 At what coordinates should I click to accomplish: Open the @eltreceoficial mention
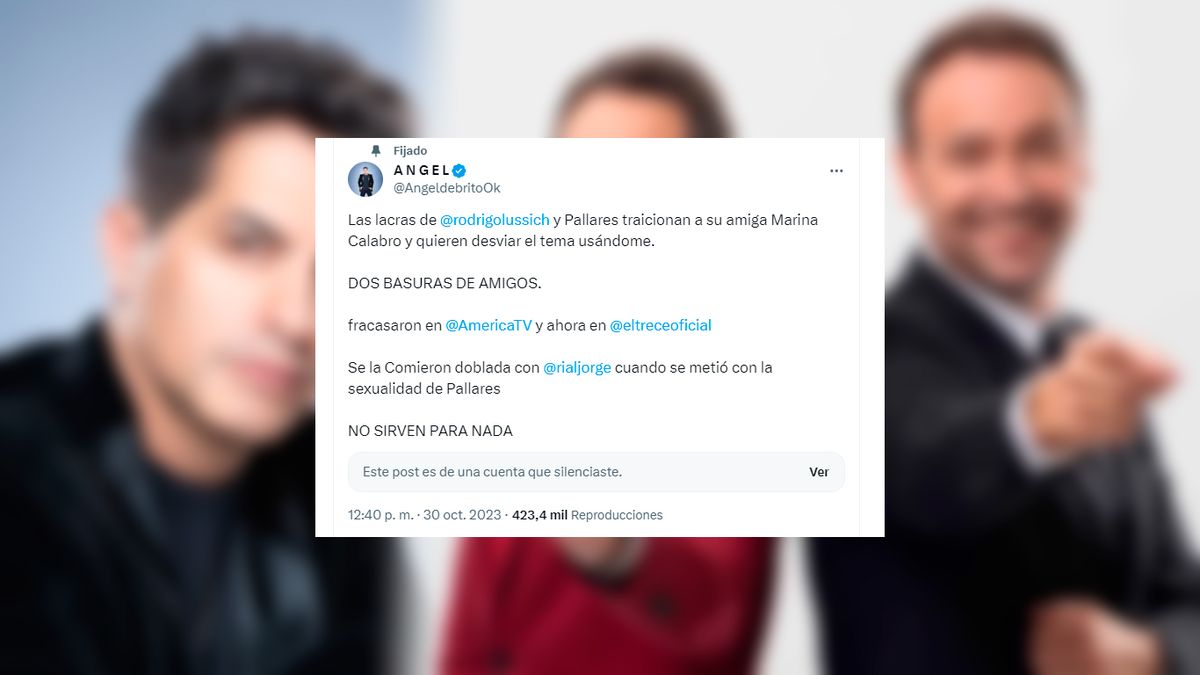[x=660, y=325]
